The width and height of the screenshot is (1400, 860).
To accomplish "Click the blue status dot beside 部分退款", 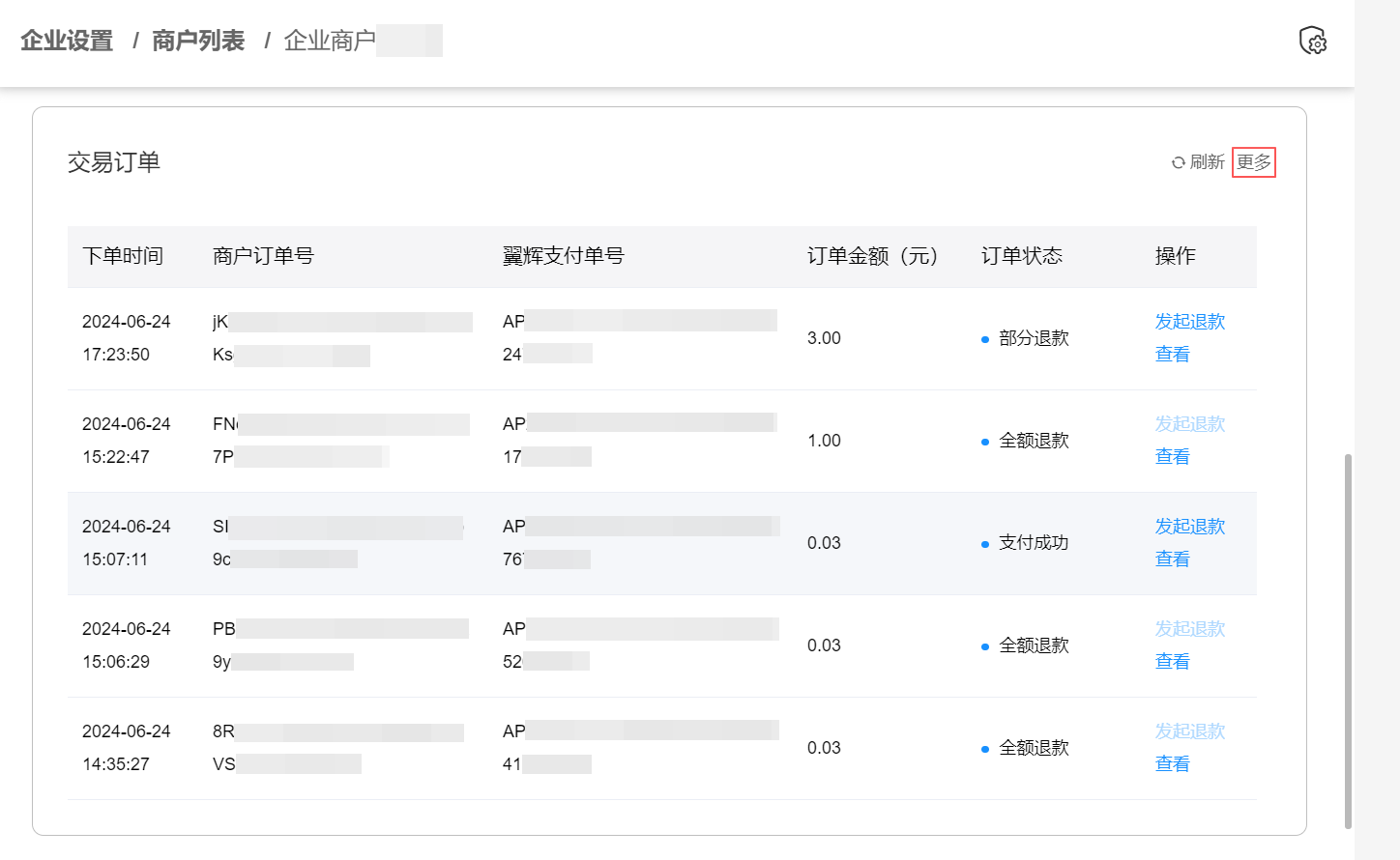I will coord(984,338).
